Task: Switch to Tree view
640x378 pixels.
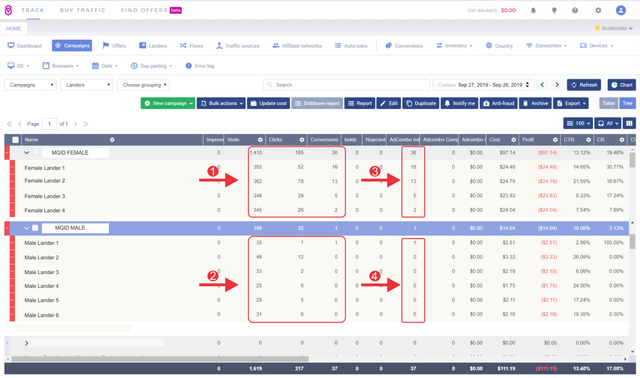Action: pyautogui.click(x=627, y=103)
